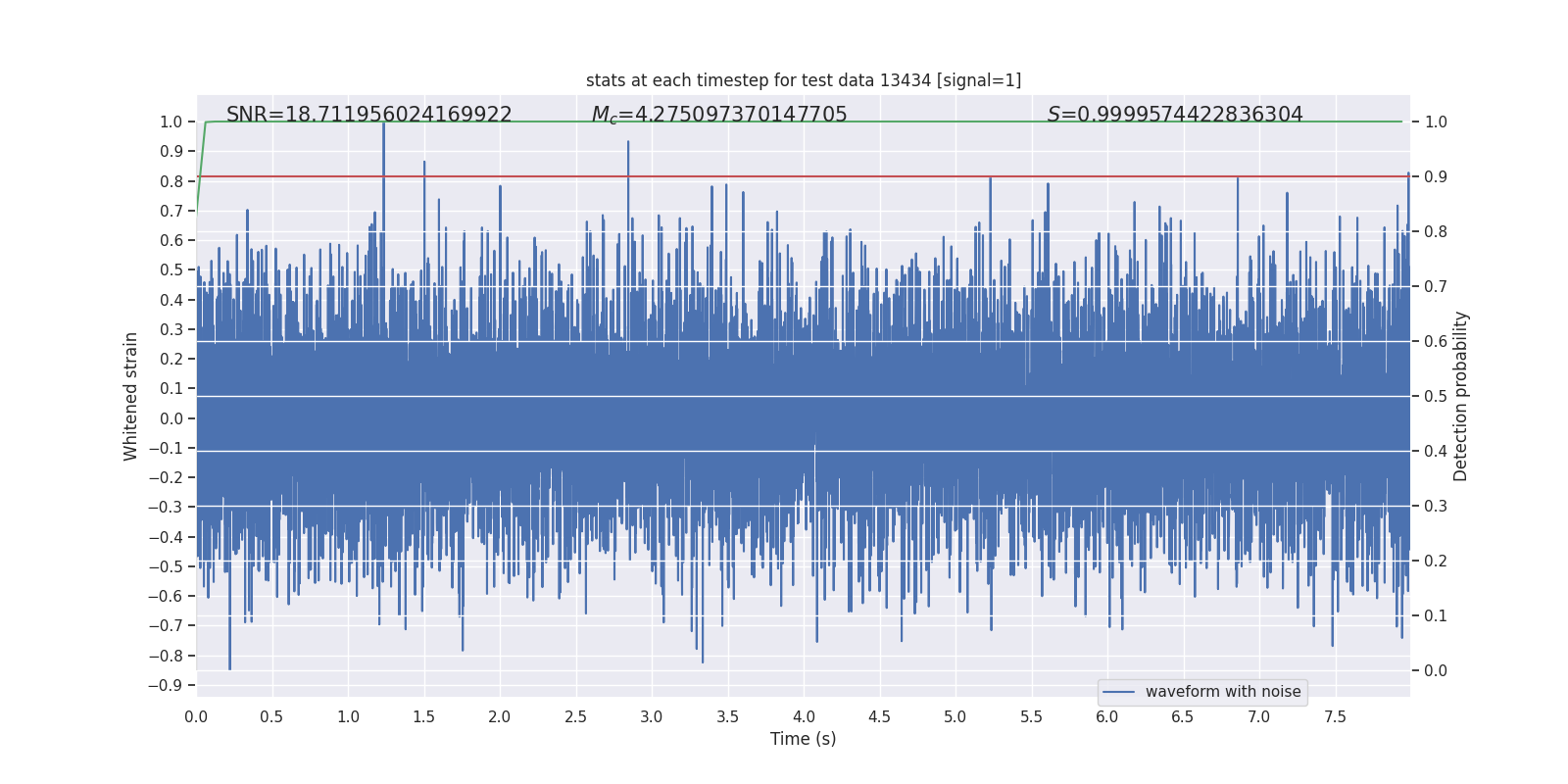The image size is (1568, 784).
Task: Click time axis tick label 6.0
Action: tap(1107, 716)
